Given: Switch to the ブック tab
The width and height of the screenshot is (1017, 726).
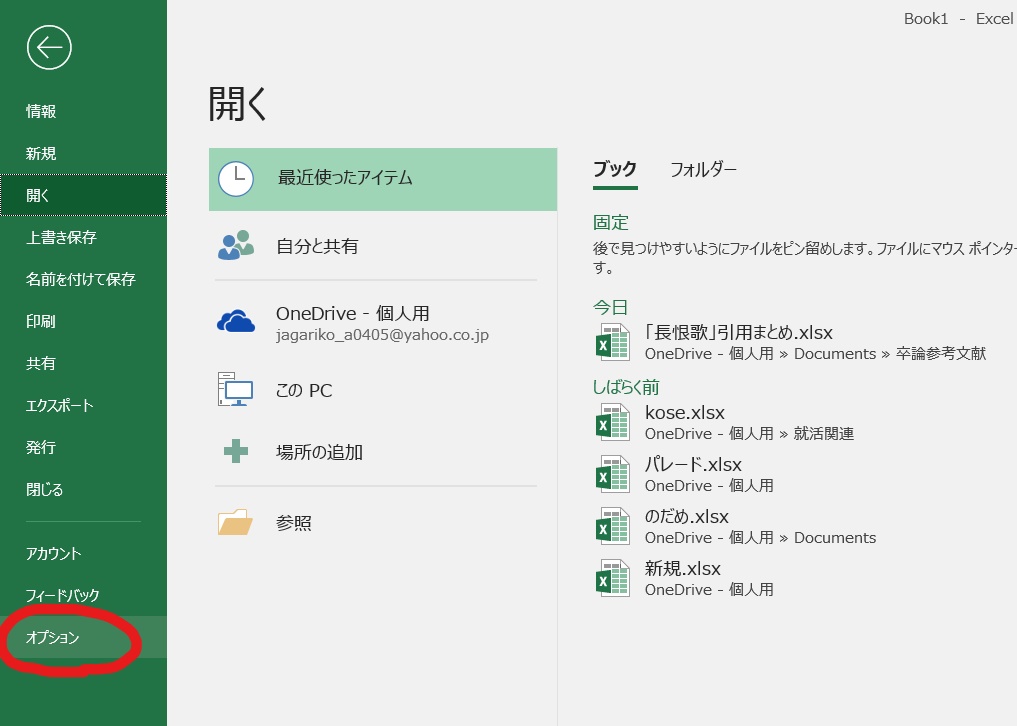Looking at the screenshot, I should click(x=615, y=170).
